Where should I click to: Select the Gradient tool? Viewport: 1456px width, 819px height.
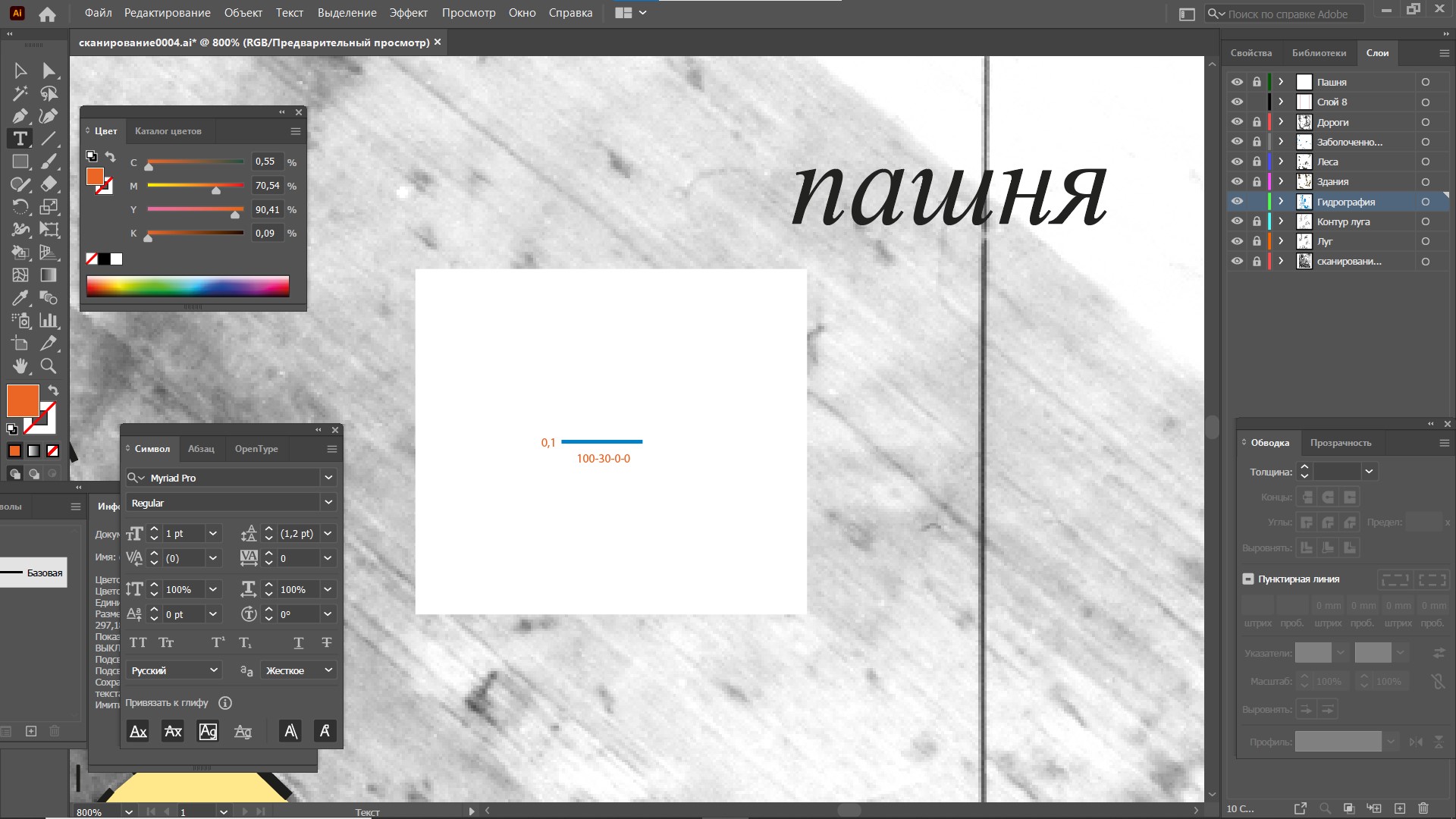click(49, 275)
